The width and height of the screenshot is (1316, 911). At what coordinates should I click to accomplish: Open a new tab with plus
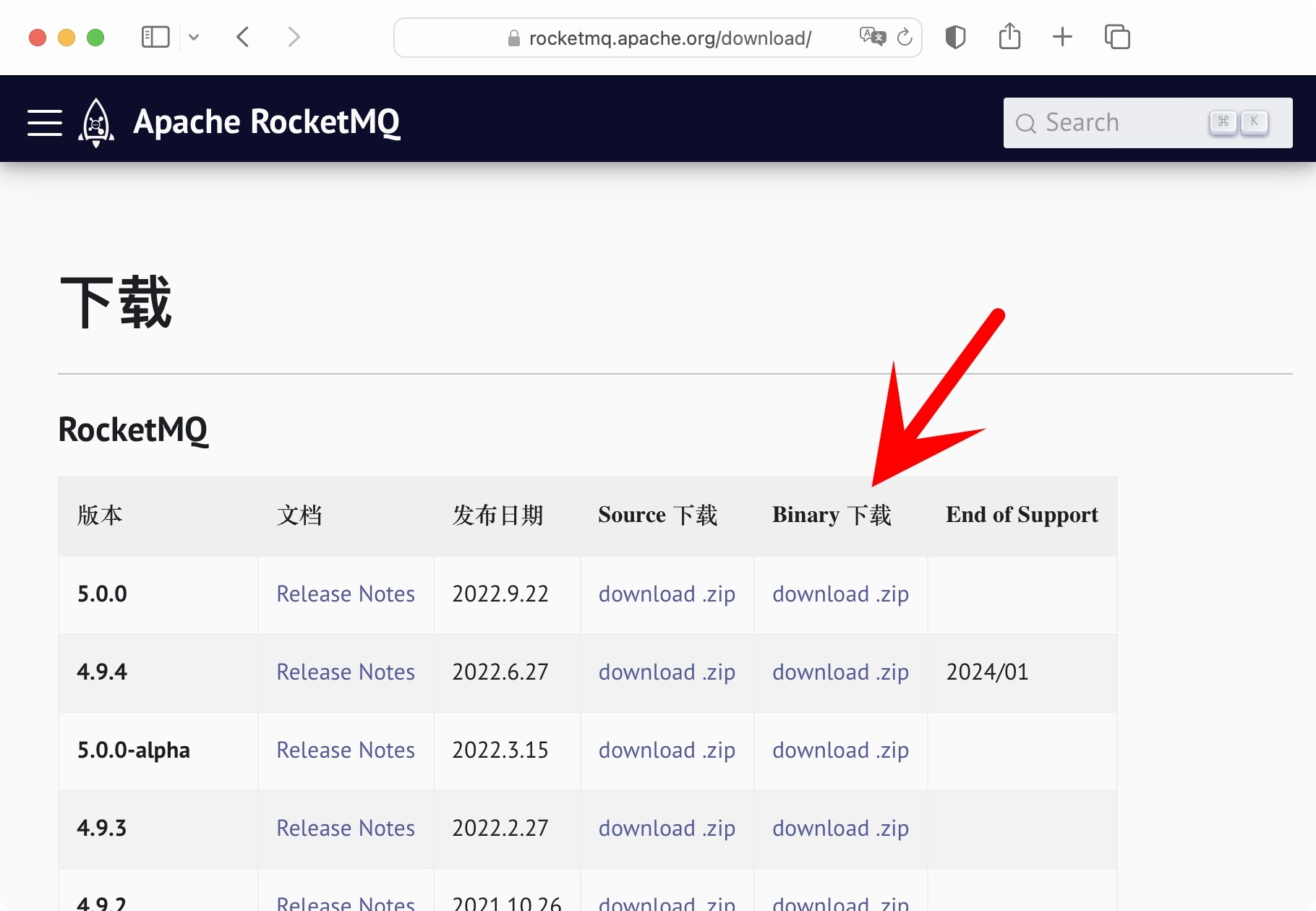pyautogui.click(x=1062, y=37)
